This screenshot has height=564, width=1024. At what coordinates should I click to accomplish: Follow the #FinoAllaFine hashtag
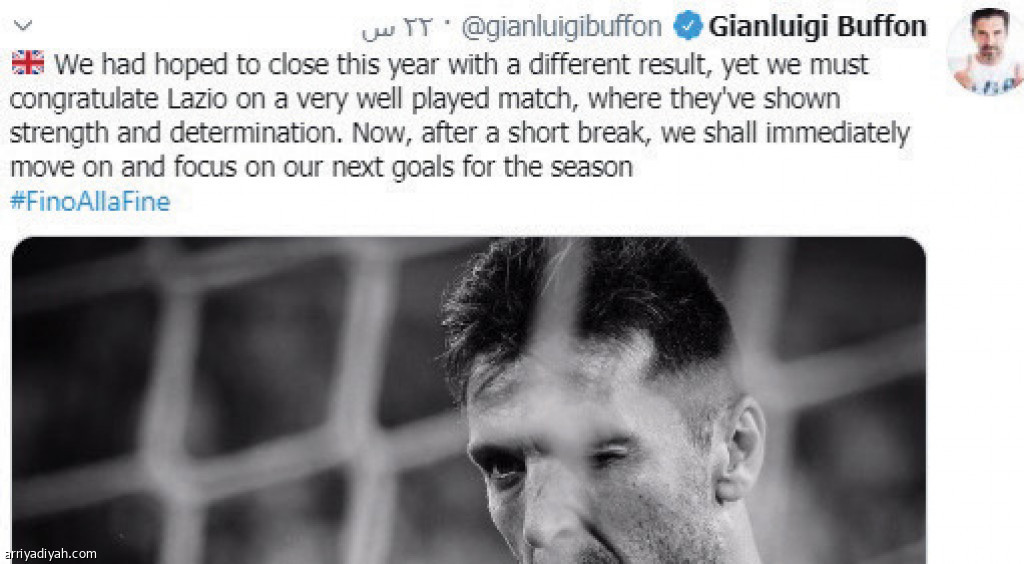(x=90, y=201)
